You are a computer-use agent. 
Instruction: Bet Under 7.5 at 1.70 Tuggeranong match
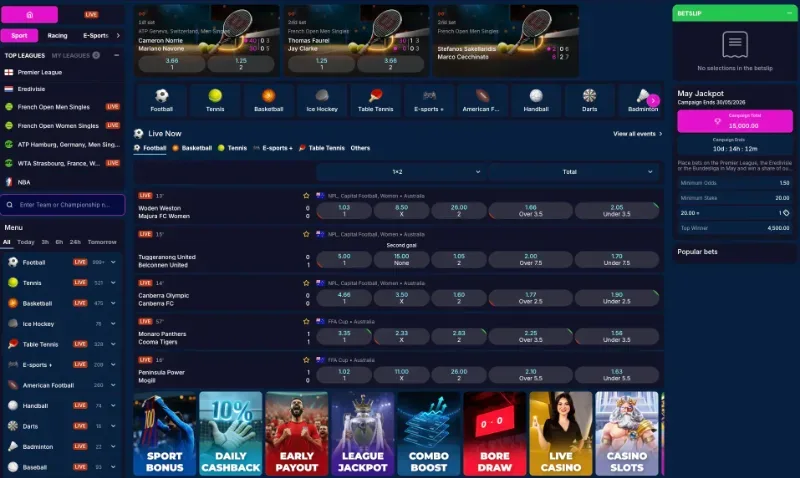point(617,259)
